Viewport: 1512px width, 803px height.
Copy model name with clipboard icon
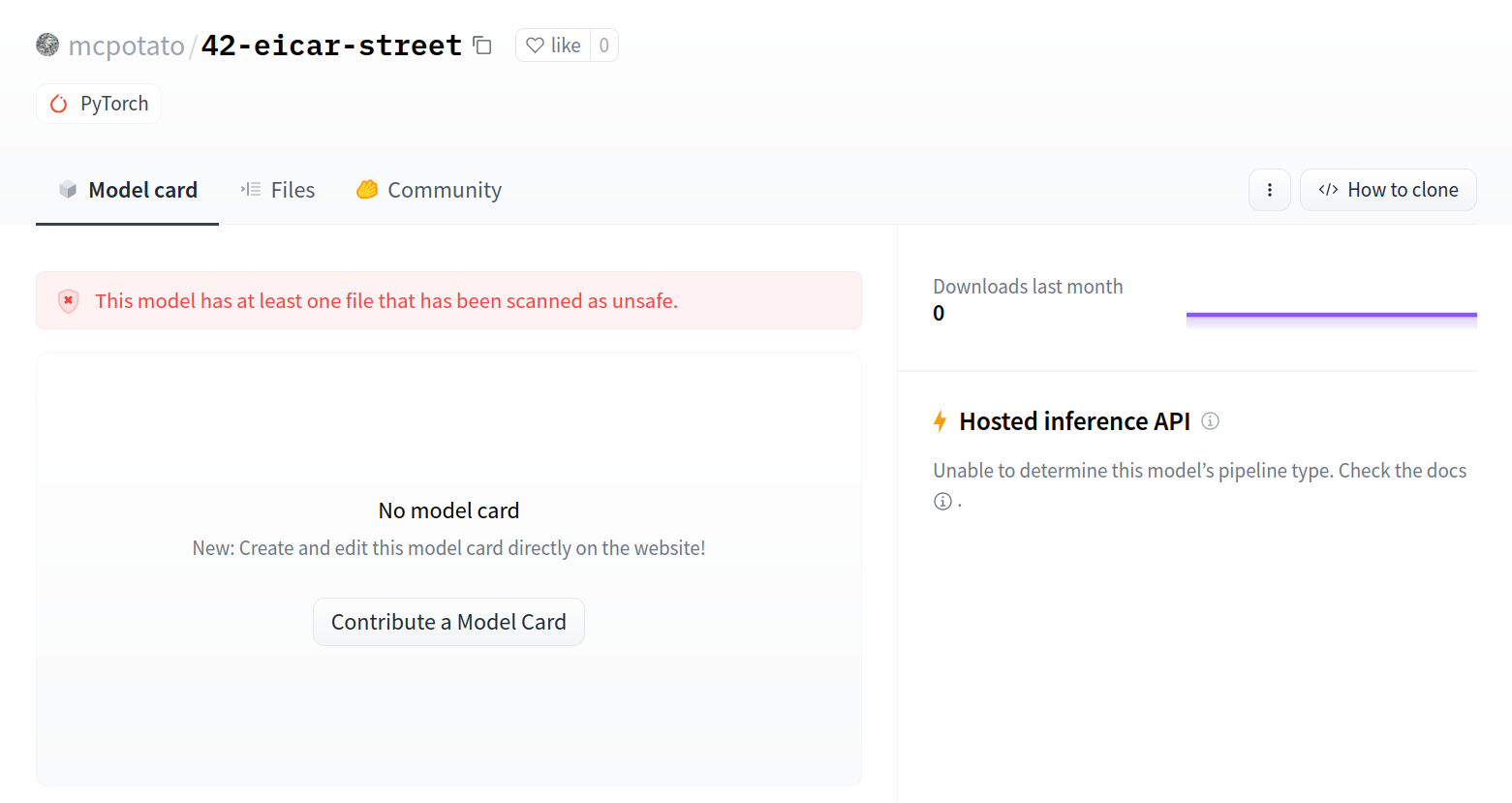point(482,46)
